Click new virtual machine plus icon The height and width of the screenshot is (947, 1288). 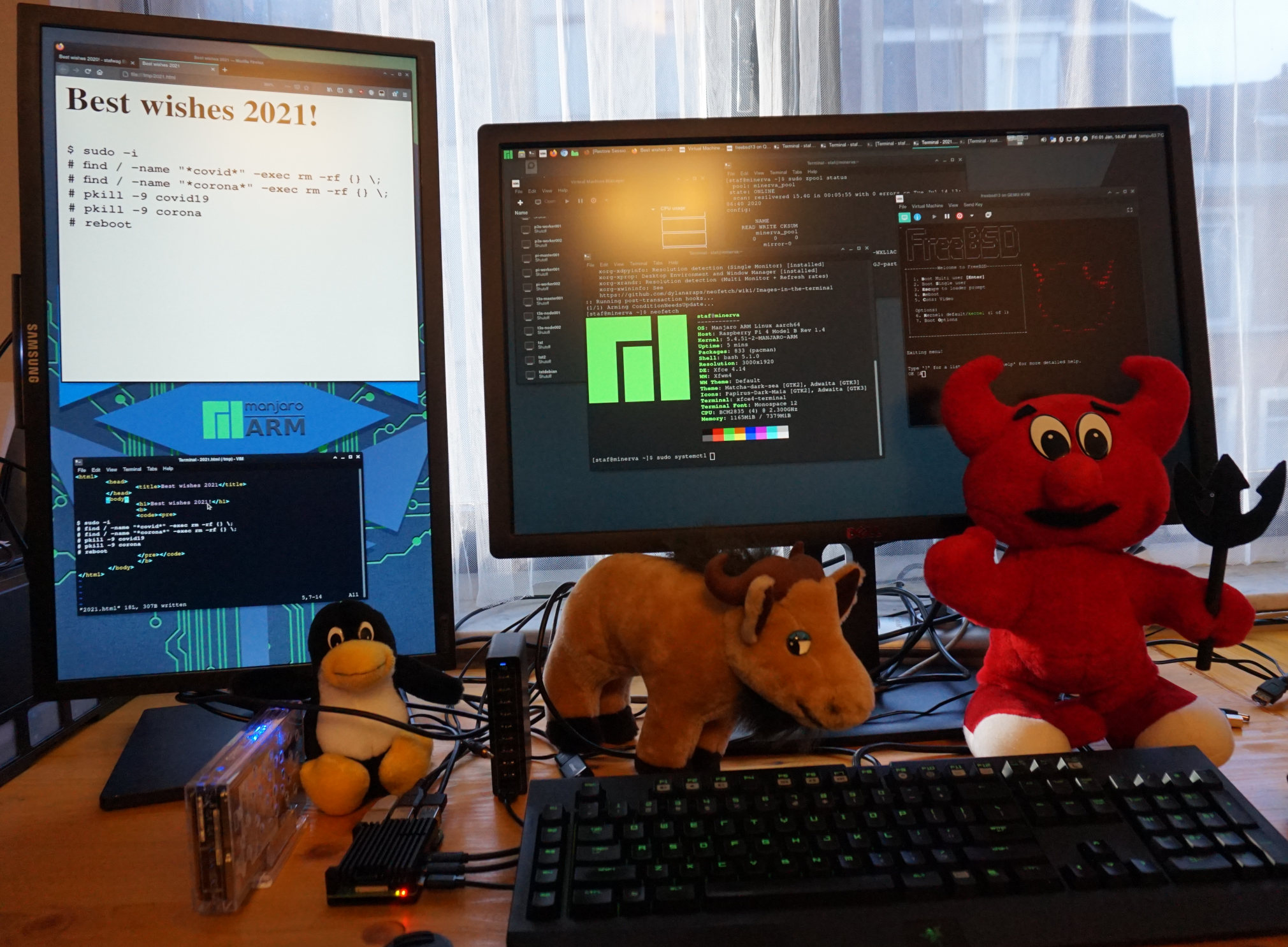(520, 202)
